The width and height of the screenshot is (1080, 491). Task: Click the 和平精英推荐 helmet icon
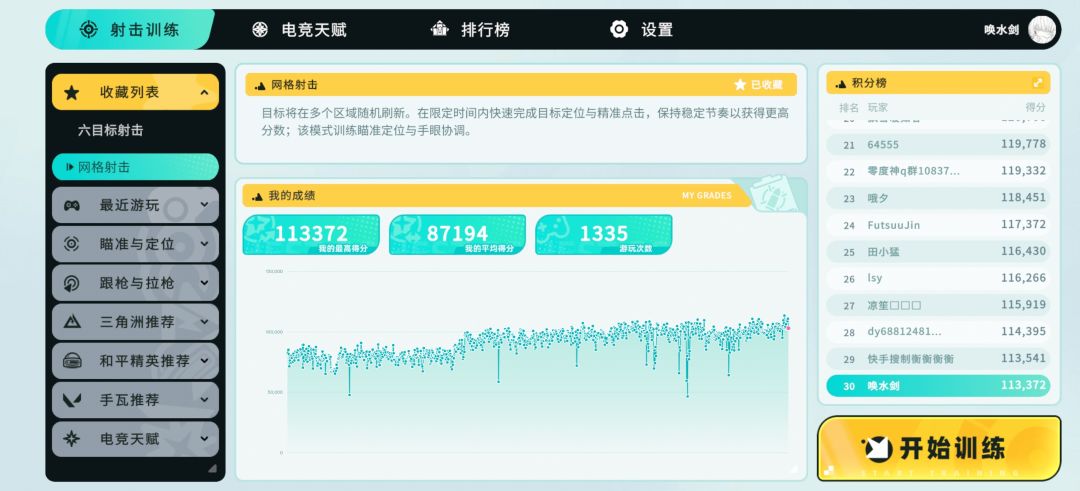tap(72, 360)
